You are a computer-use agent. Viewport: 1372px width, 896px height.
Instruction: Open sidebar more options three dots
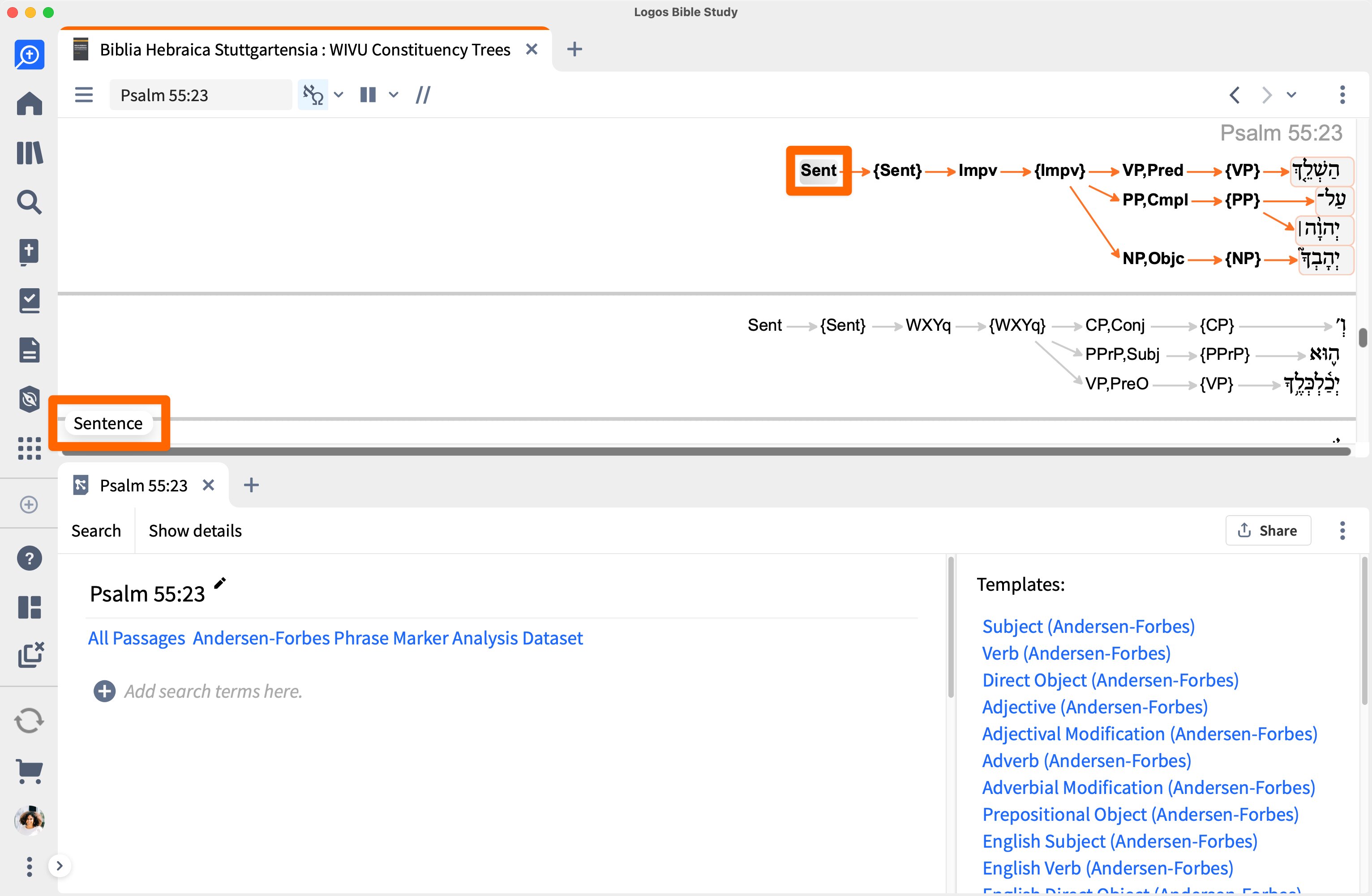click(29, 866)
